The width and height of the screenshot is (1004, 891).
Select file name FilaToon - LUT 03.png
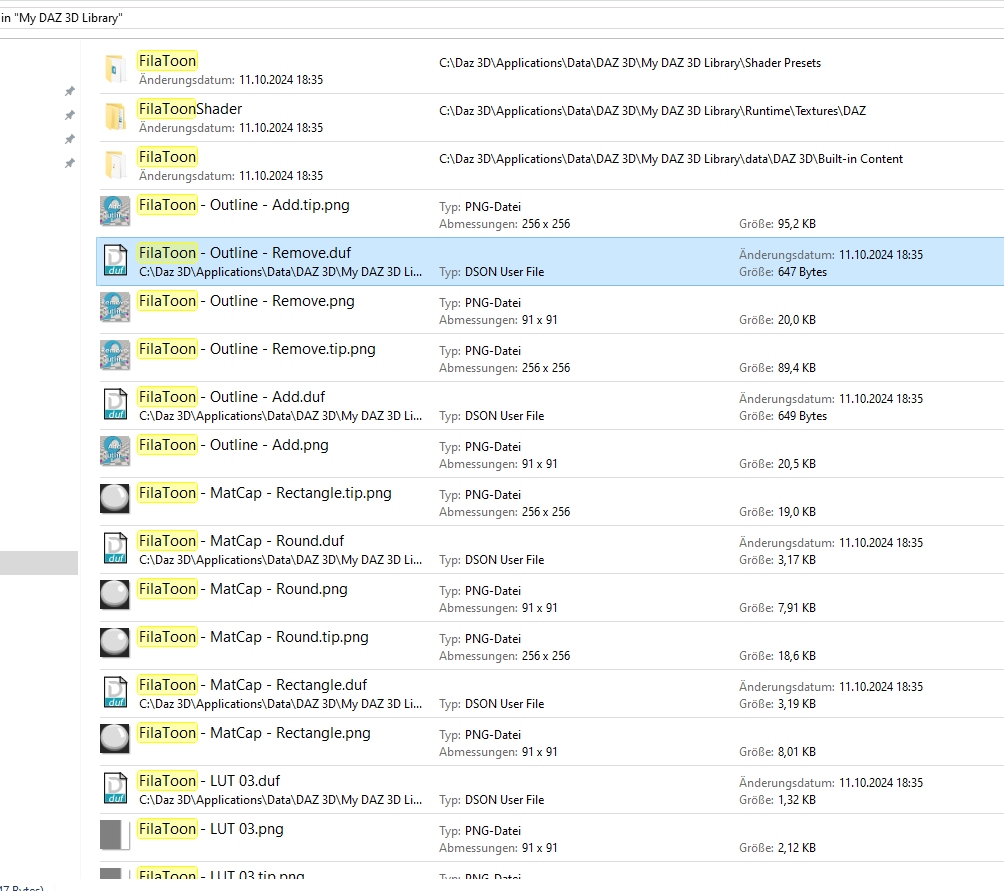(x=211, y=829)
